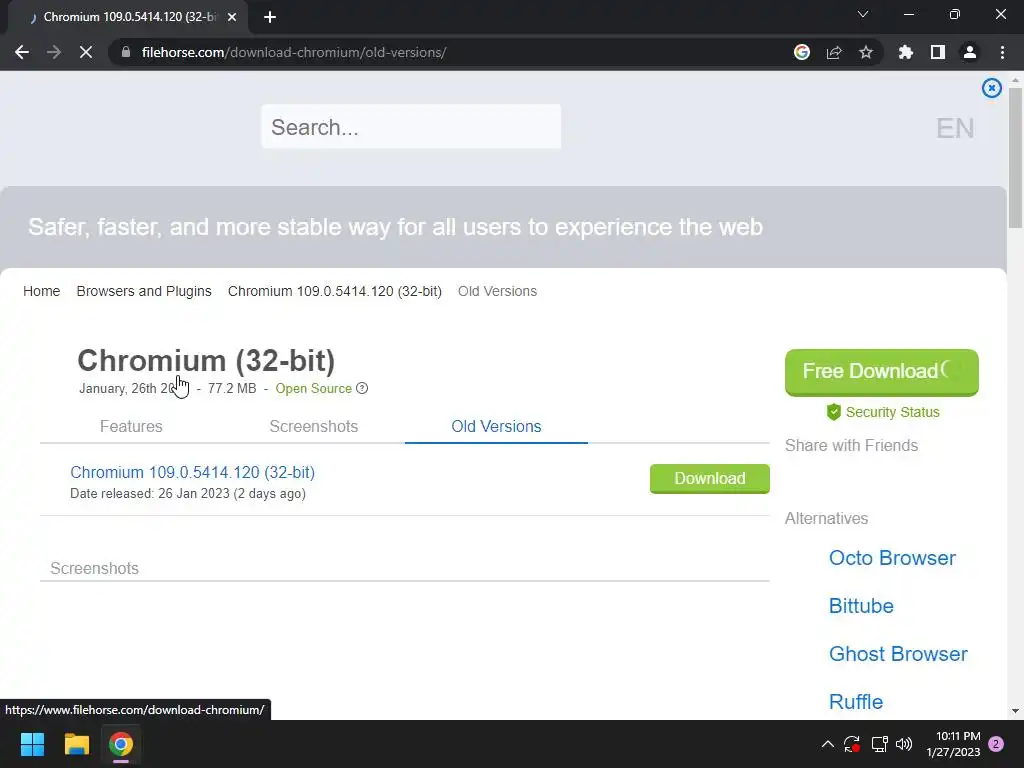Show hidden system tray icons
1024x768 pixels.
[827, 744]
